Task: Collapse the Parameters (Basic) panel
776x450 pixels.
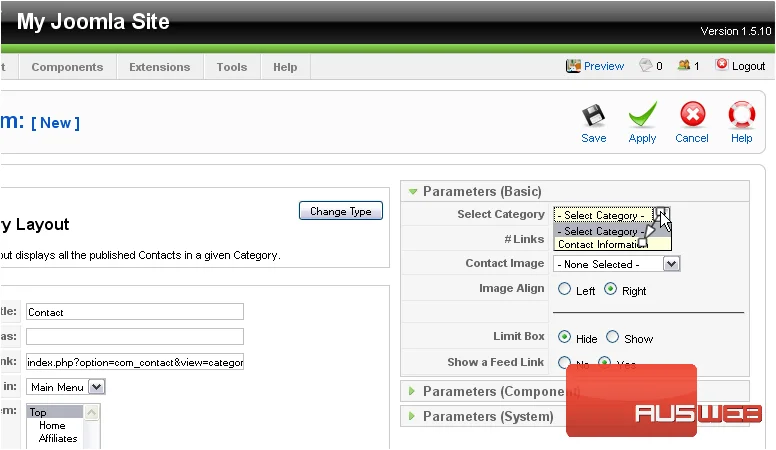Action: (x=575, y=191)
